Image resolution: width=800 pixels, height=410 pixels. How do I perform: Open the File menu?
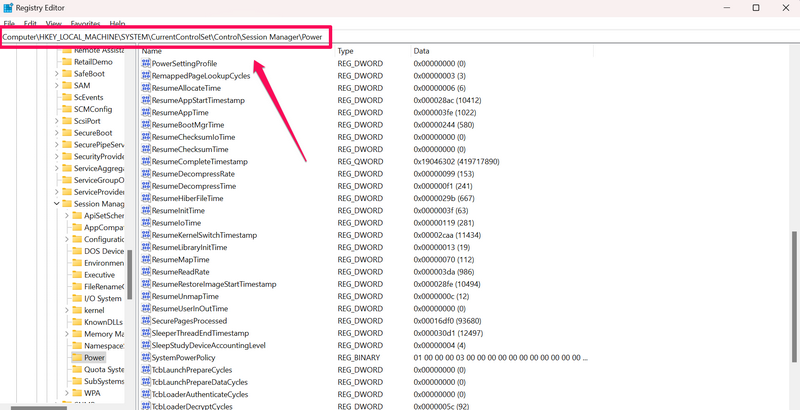click(x=9, y=22)
